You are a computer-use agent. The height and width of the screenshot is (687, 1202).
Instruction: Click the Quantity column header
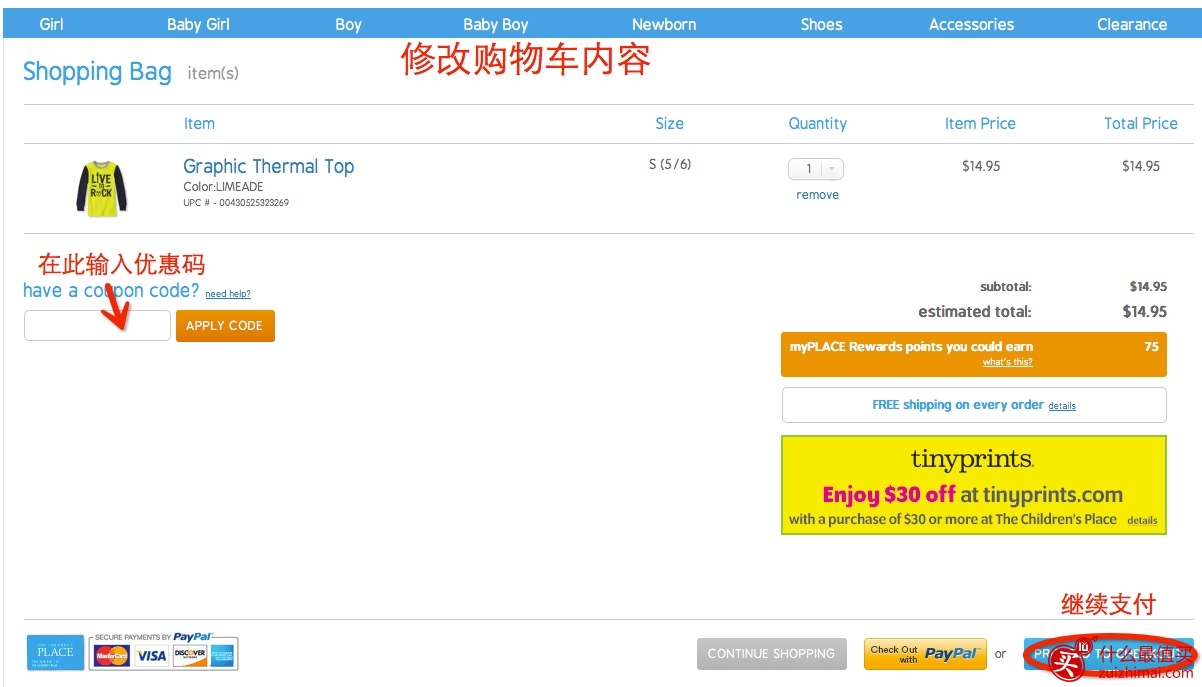[817, 124]
